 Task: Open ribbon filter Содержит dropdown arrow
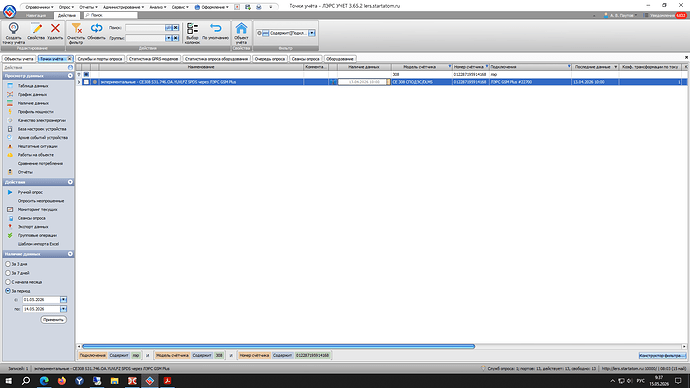click(x=312, y=33)
